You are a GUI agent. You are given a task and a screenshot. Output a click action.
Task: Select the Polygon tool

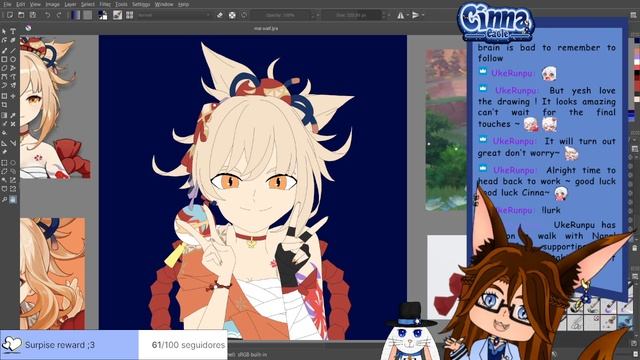point(4,68)
